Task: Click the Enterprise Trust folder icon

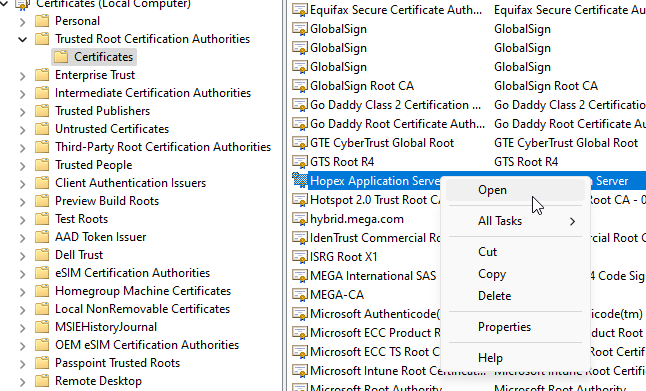Action: 42,75
